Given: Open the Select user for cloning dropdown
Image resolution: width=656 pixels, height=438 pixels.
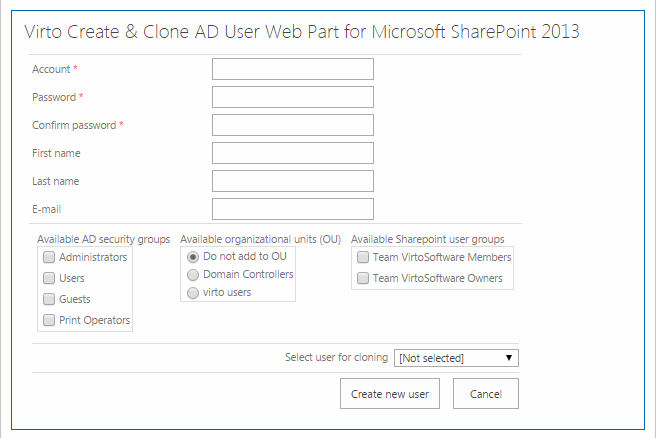Looking at the screenshot, I should 456,358.
